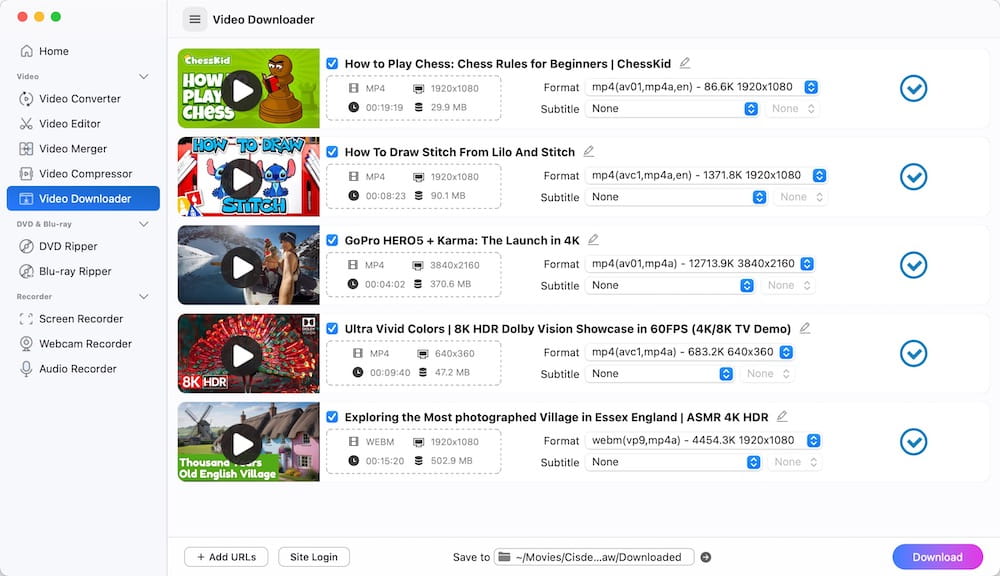Click the round checkmark icon in Ultra Vivid Colors row

pos(913,353)
